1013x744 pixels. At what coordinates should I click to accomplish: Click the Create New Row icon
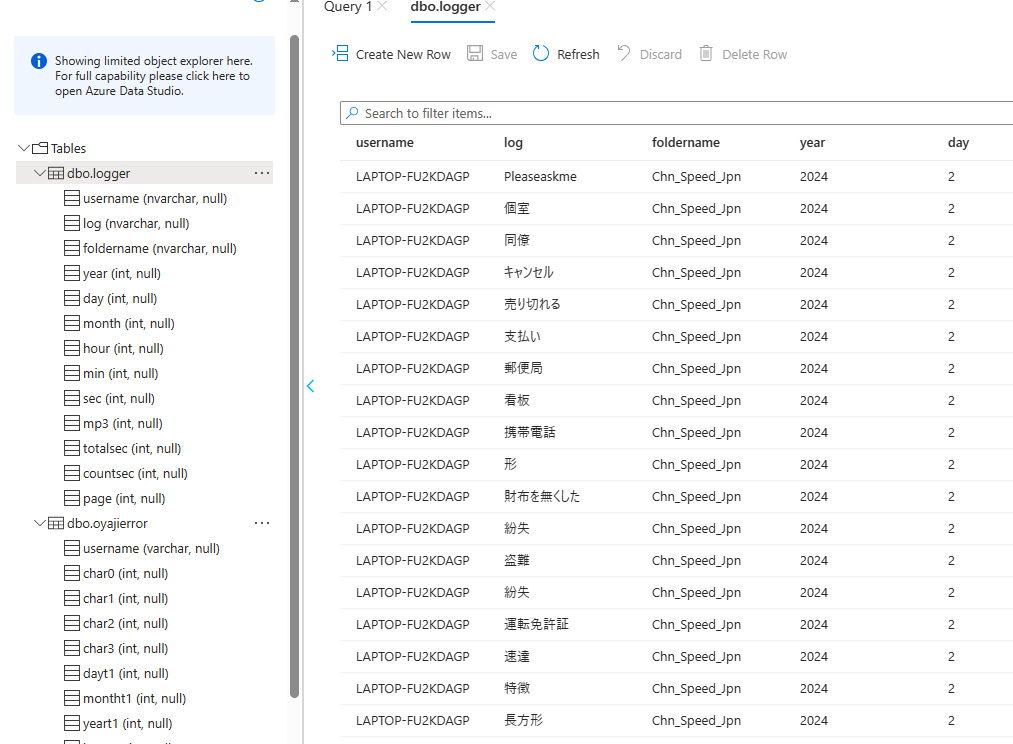tap(340, 54)
